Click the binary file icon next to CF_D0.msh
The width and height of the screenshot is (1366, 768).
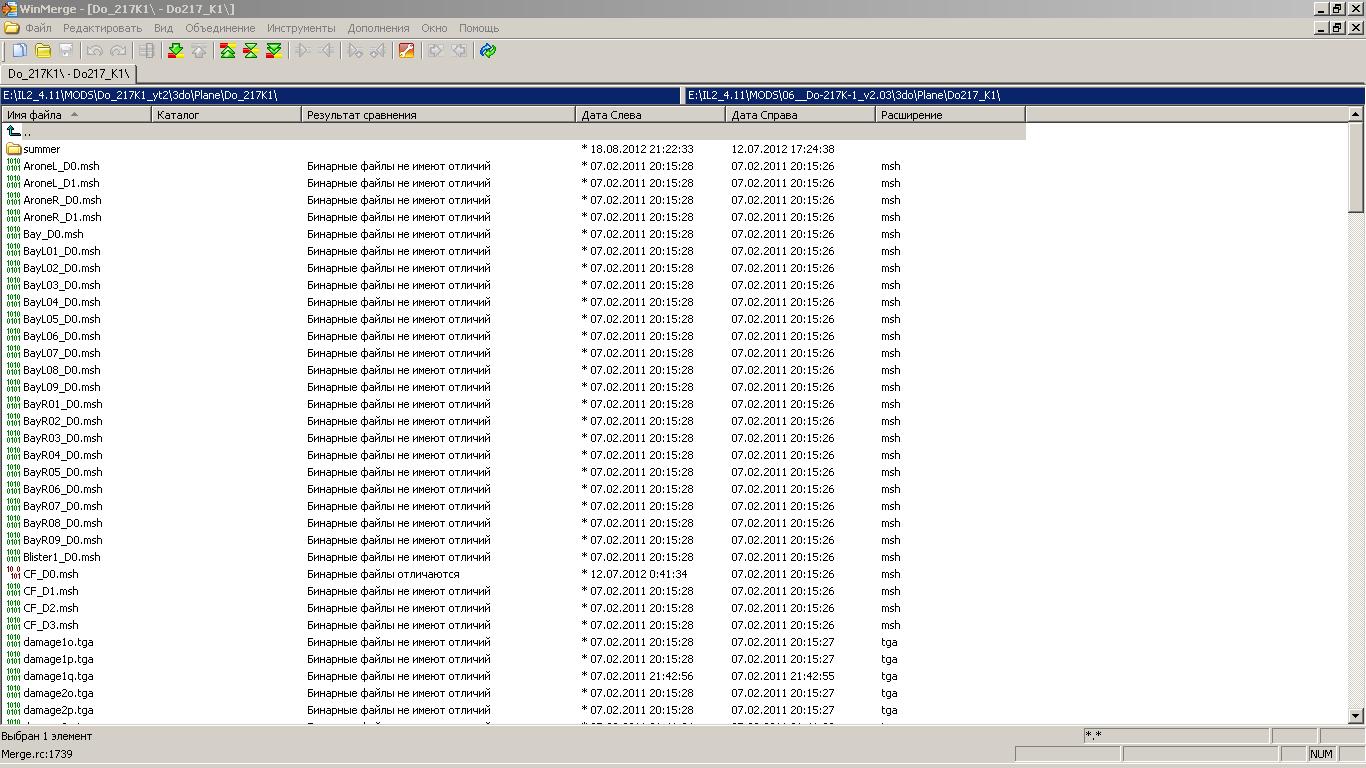[14, 574]
